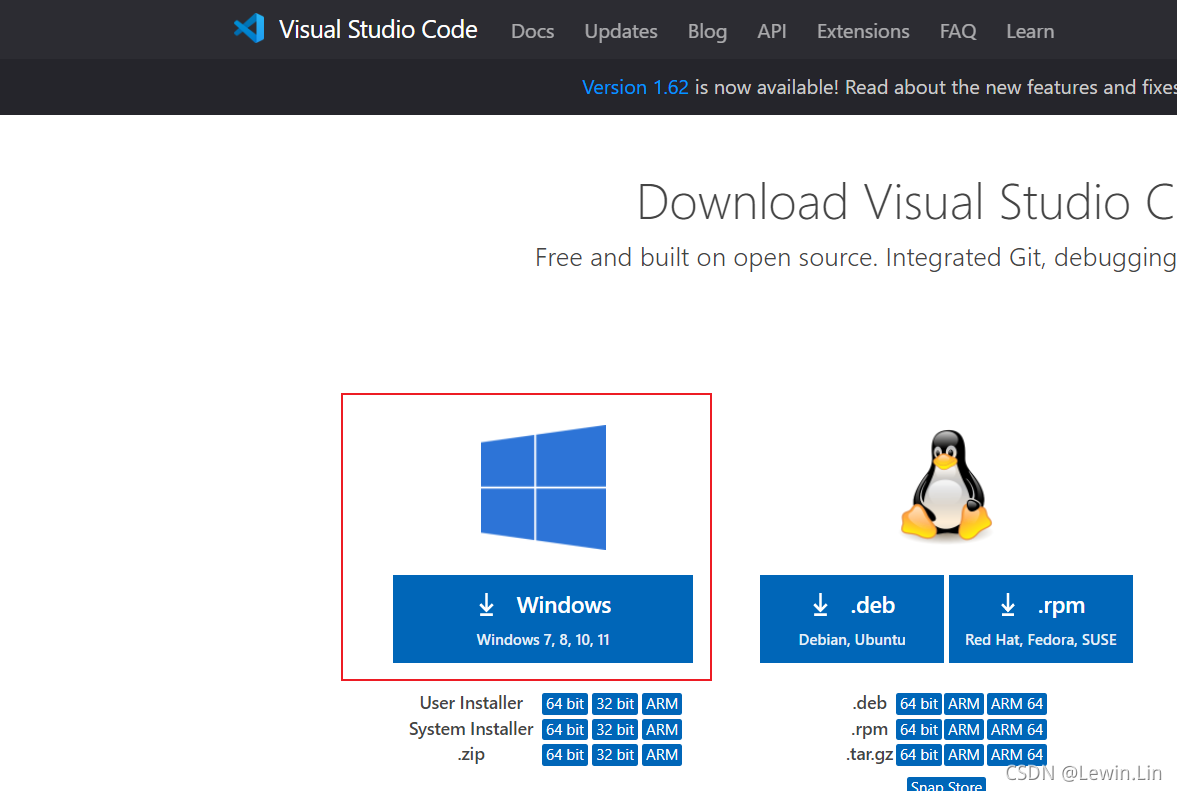
Task: Open the Learn navigation item
Action: (x=1030, y=32)
